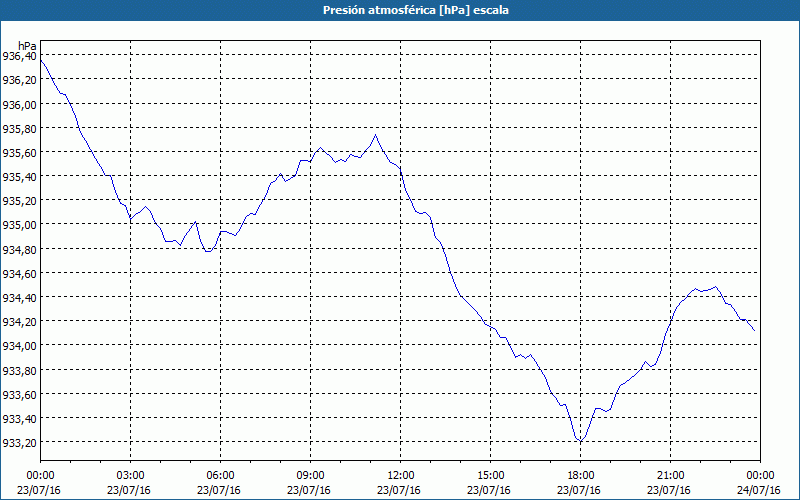Click the title 'Presión atmosférica [hPa] escala'
The image size is (800, 500).
click(416, 10)
